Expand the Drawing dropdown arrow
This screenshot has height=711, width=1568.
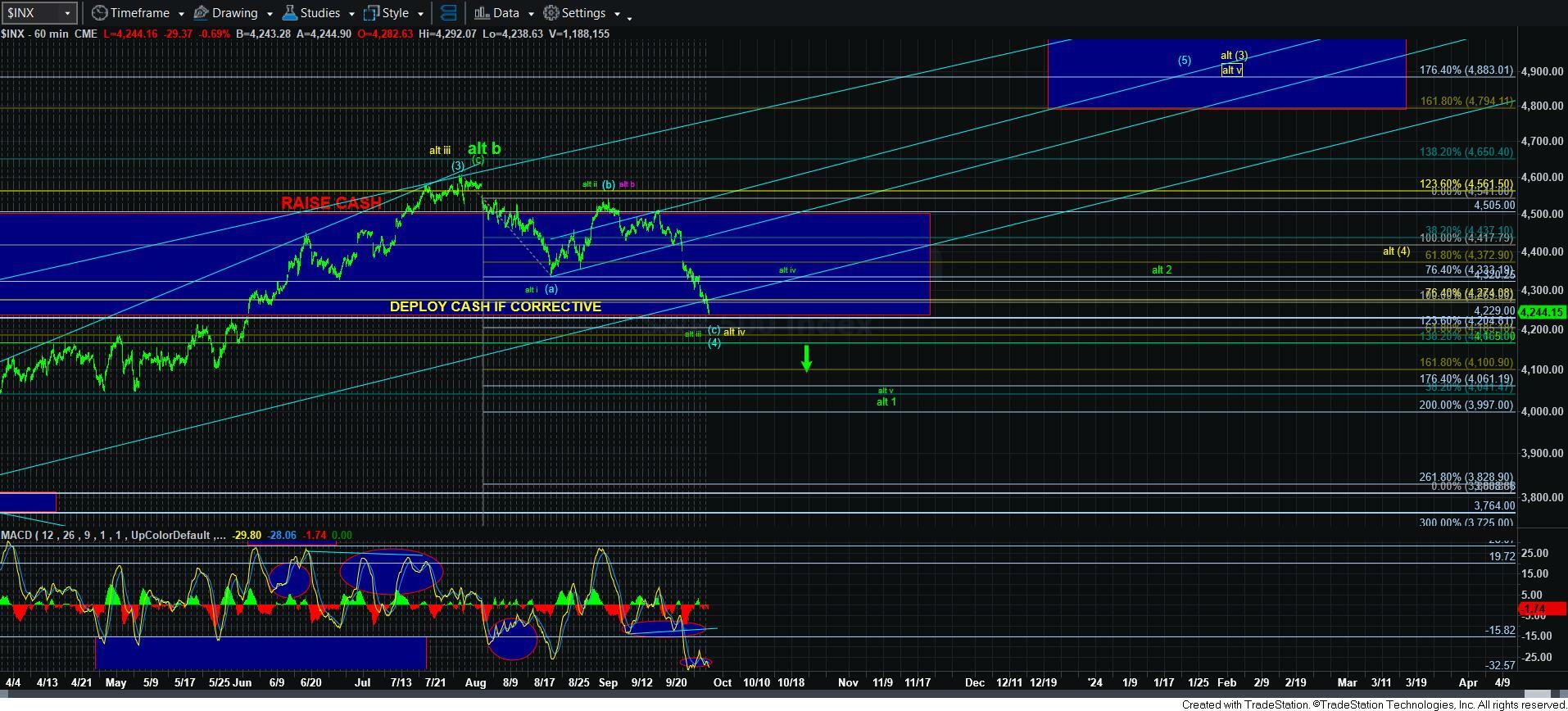[x=270, y=14]
